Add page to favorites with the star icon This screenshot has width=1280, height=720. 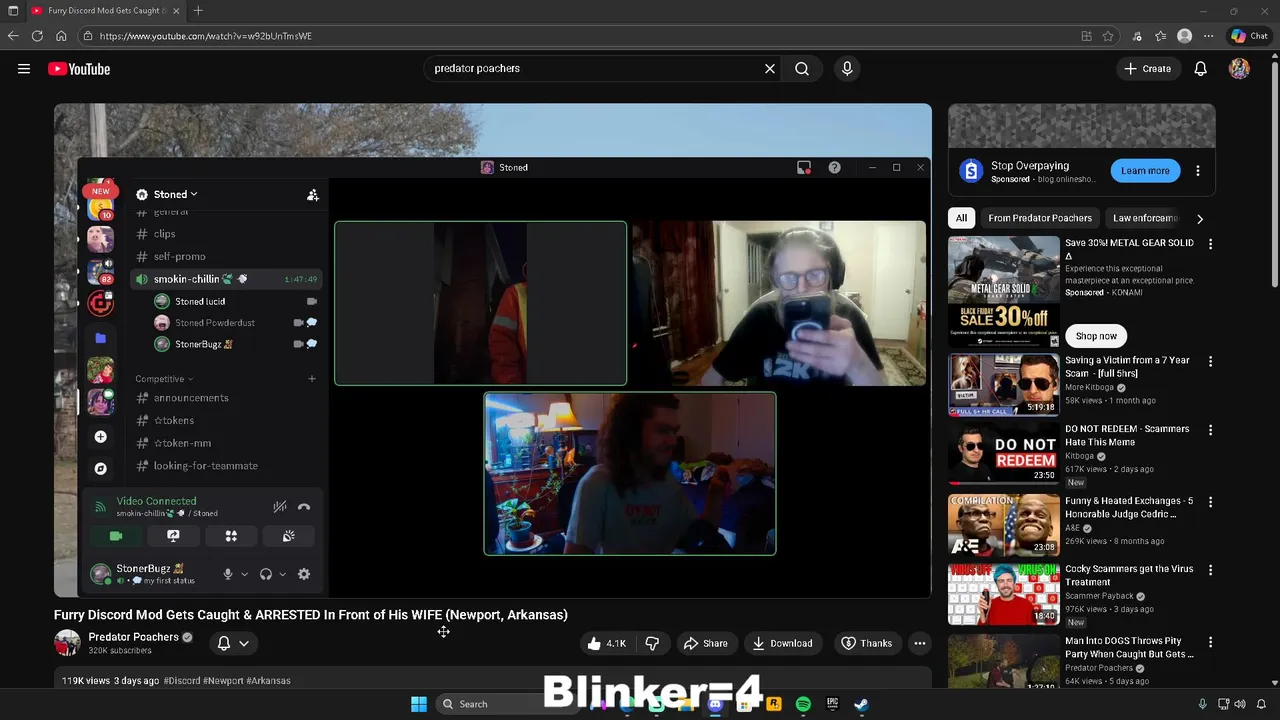click(x=1108, y=36)
